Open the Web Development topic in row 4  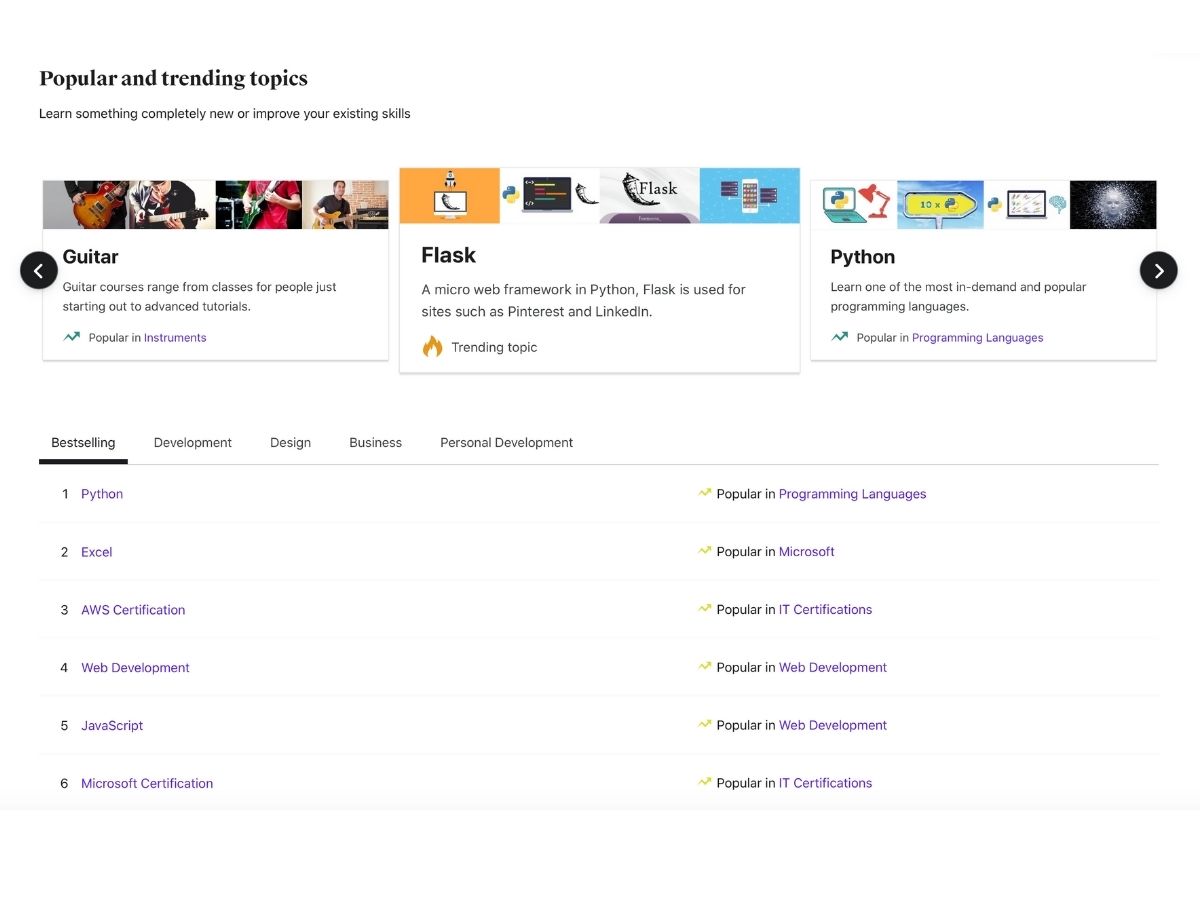[x=135, y=668]
